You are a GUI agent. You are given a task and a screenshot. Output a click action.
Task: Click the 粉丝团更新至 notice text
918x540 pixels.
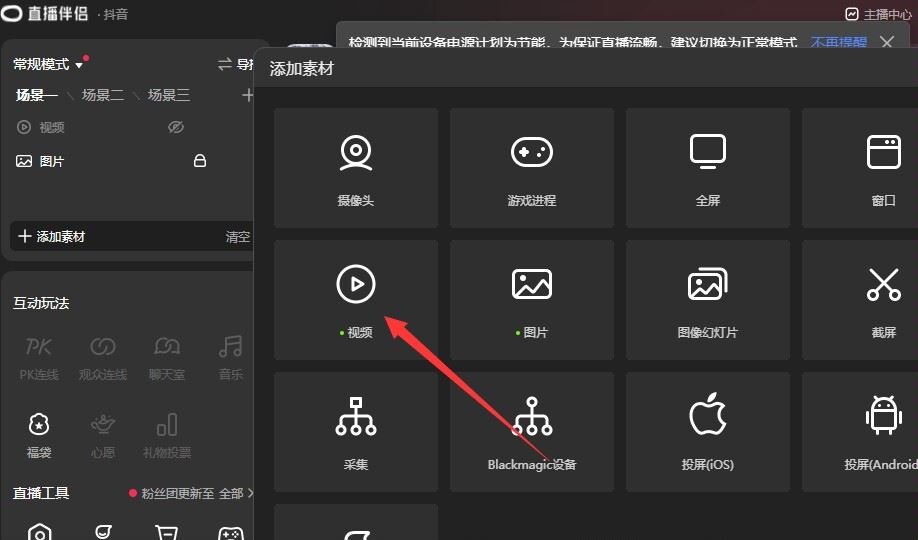[x=177, y=493]
